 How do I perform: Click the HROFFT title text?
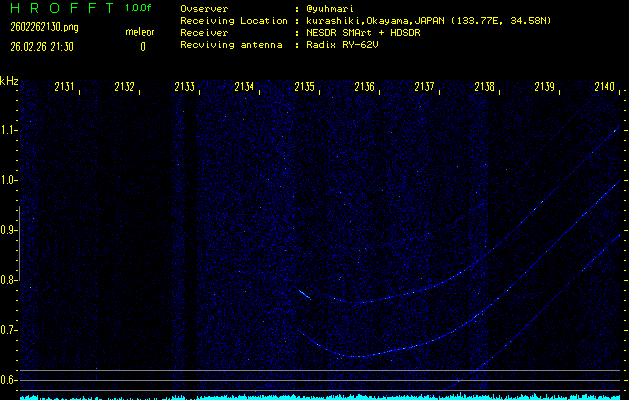tap(58, 8)
